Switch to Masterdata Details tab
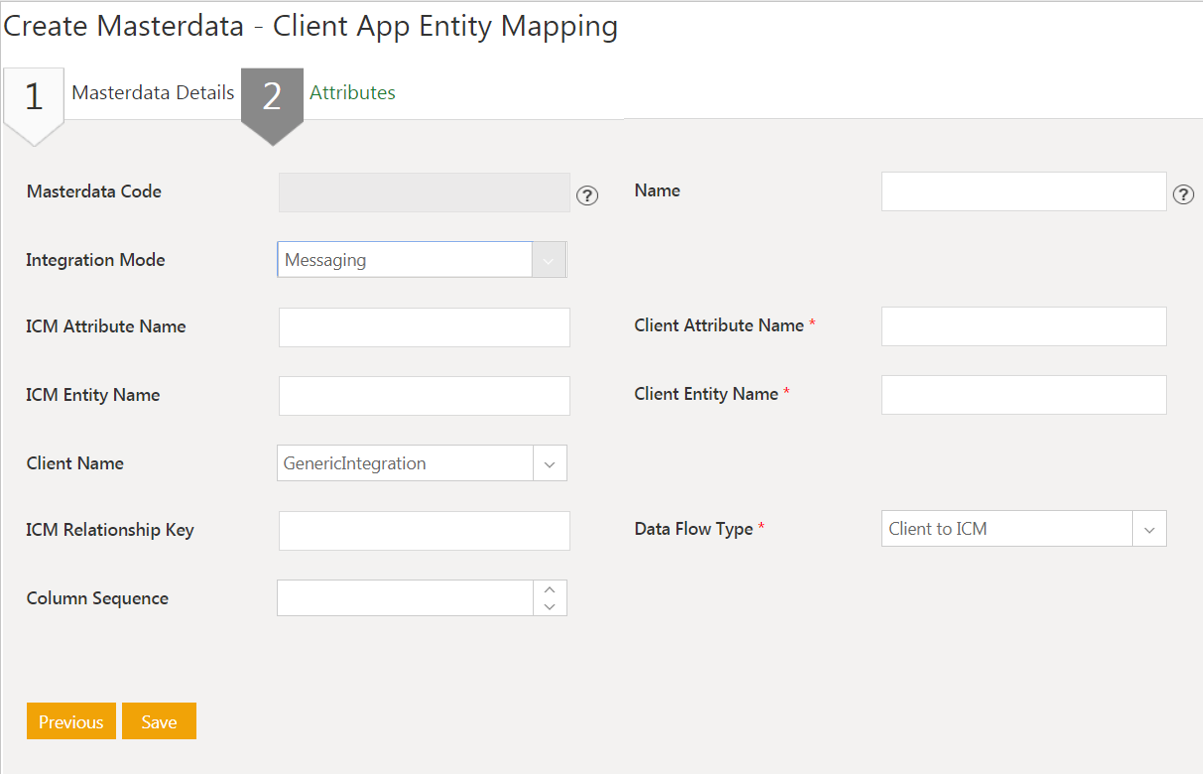This screenshot has height=774, width=1203. point(153,93)
